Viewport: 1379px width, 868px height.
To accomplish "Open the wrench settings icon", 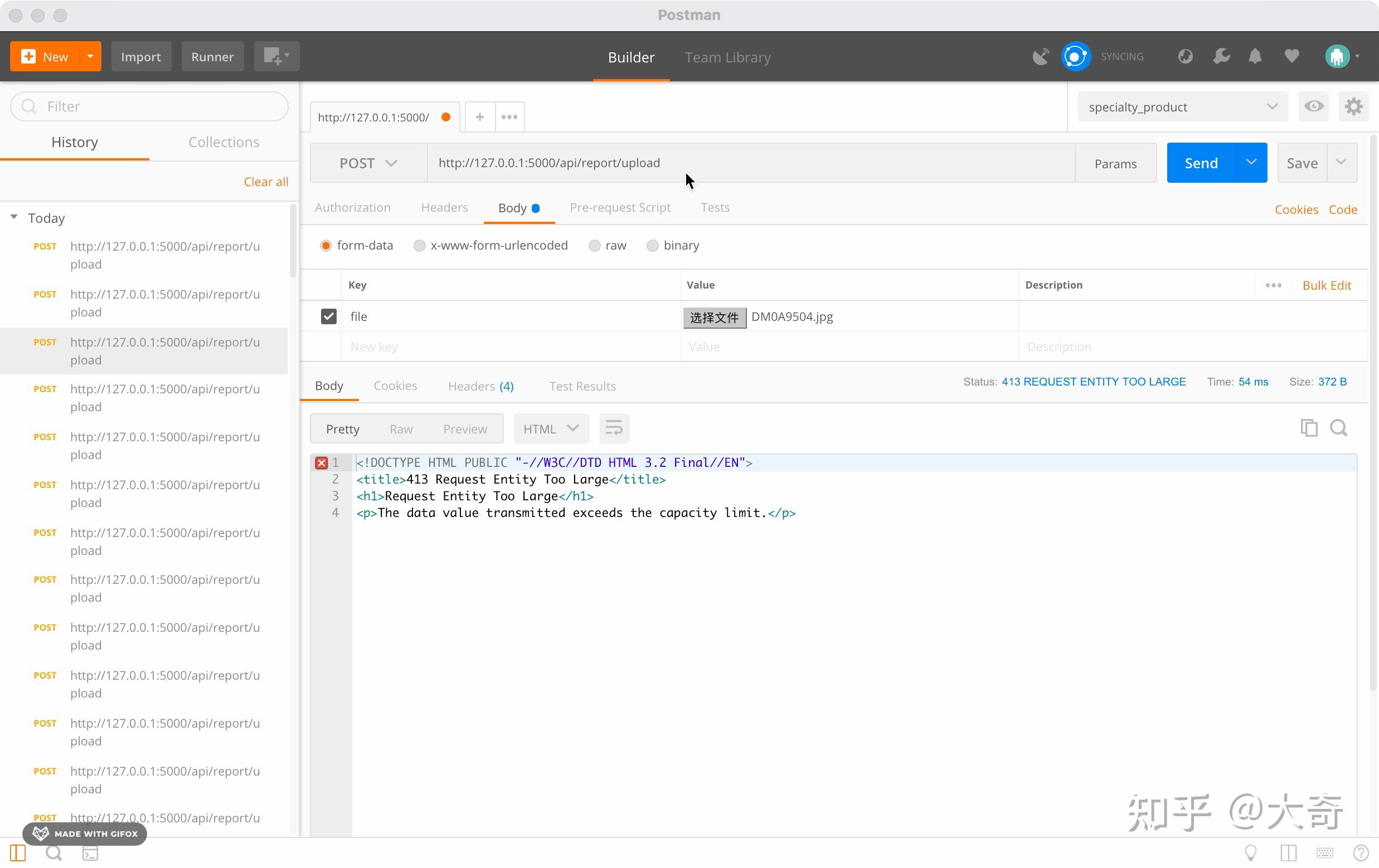I will tap(1221, 56).
